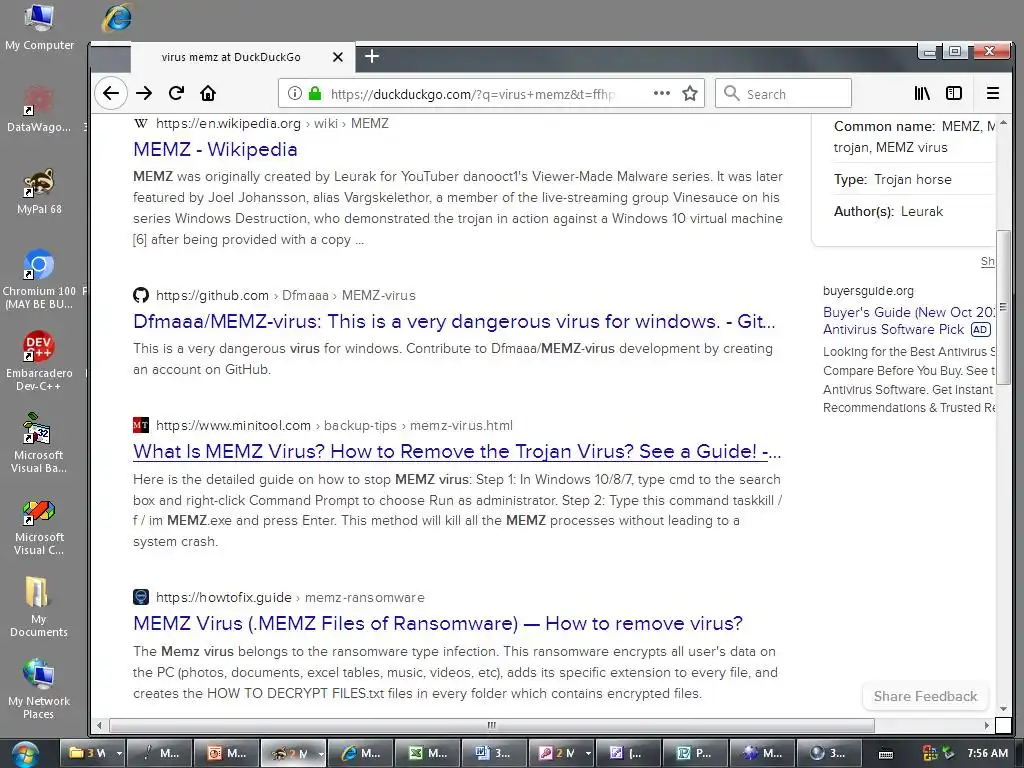Switch to the PowerPoint taskbar button
The width and height of the screenshot is (1024, 768).
(225, 753)
